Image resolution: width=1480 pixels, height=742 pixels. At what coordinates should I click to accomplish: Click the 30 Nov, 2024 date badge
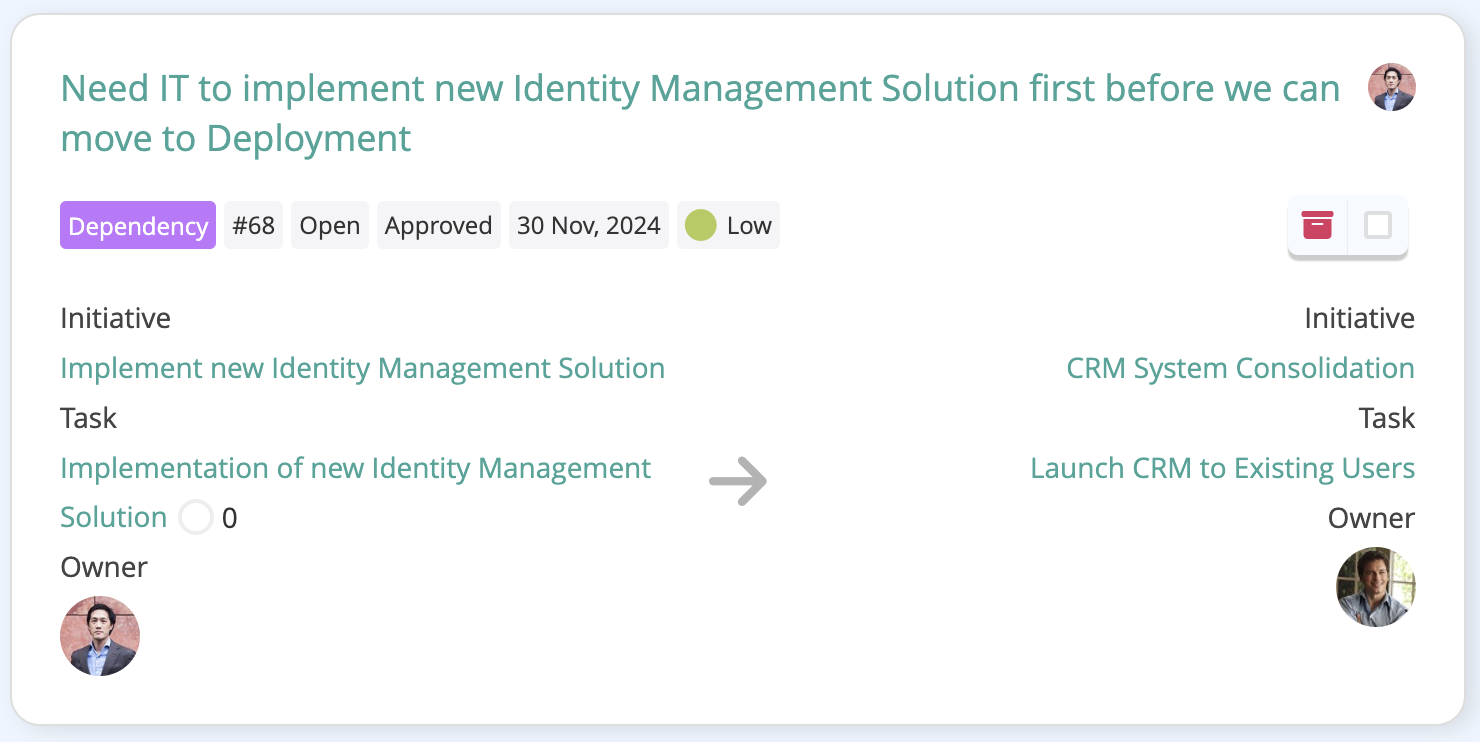pyautogui.click(x=589, y=225)
